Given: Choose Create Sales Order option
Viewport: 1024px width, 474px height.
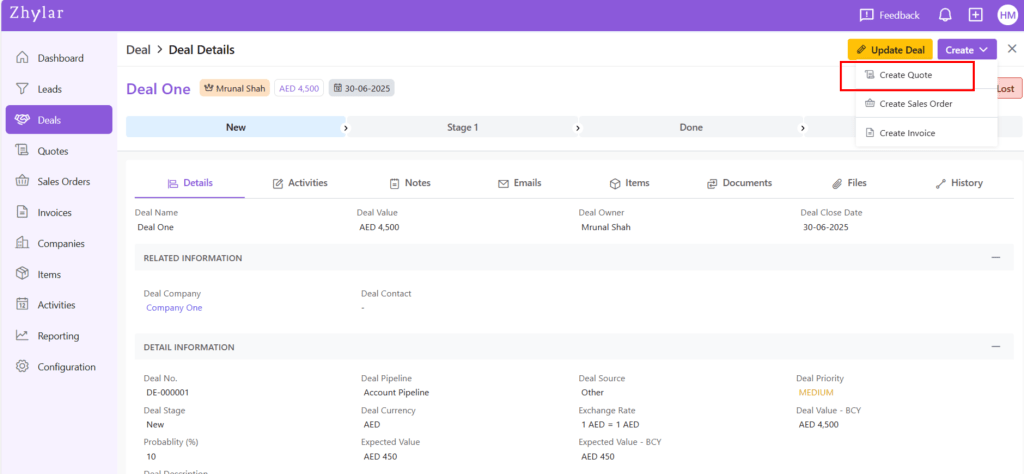Looking at the screenshot, I should click(x=915, y=104).
